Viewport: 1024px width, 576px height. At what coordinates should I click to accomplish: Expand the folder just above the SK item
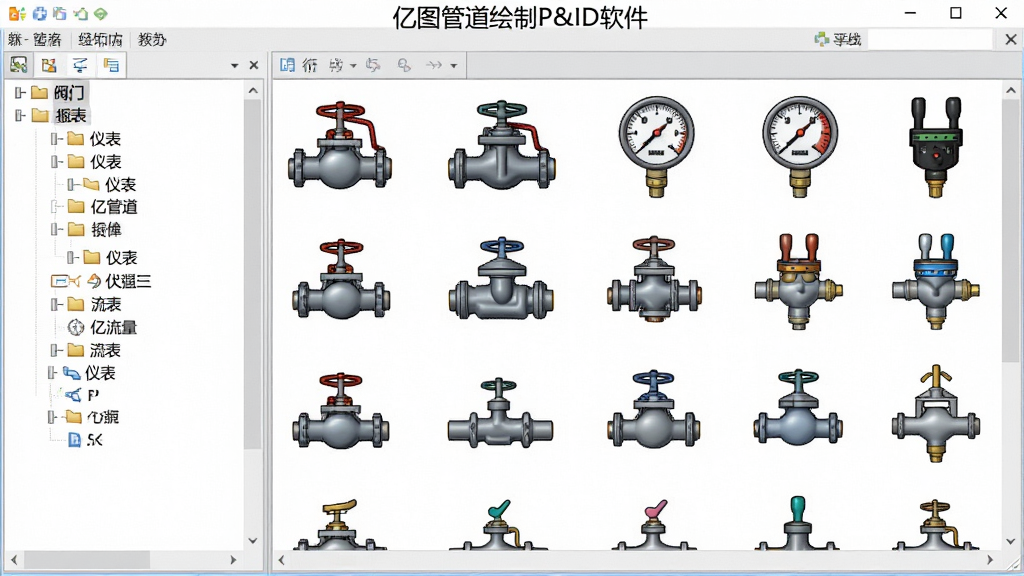click(x=52, y=417)
